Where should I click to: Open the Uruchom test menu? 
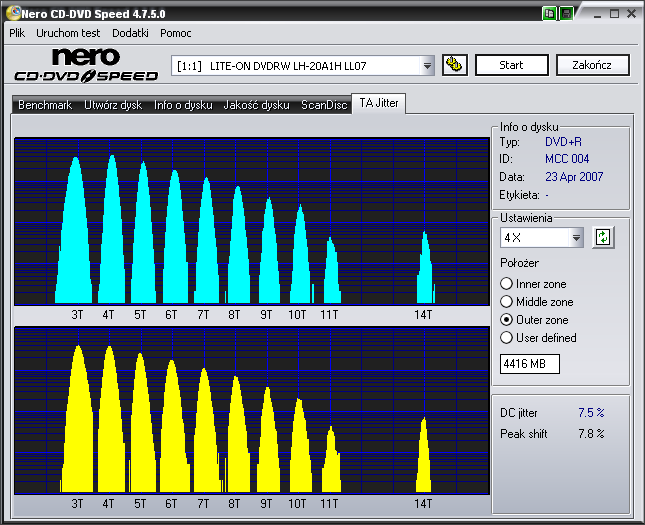pos(68,33)
